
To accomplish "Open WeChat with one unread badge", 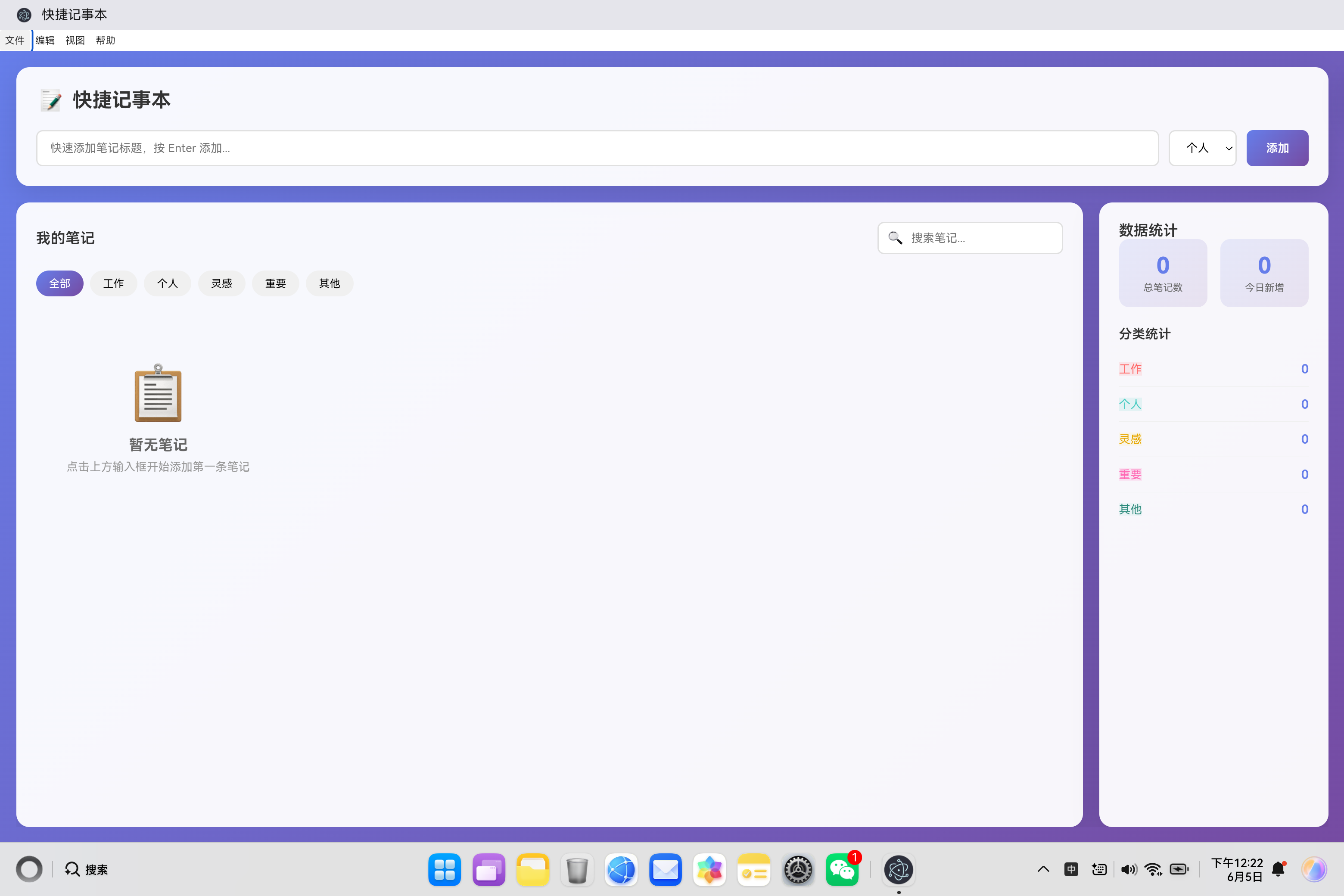I will click(x=842, y=869).
